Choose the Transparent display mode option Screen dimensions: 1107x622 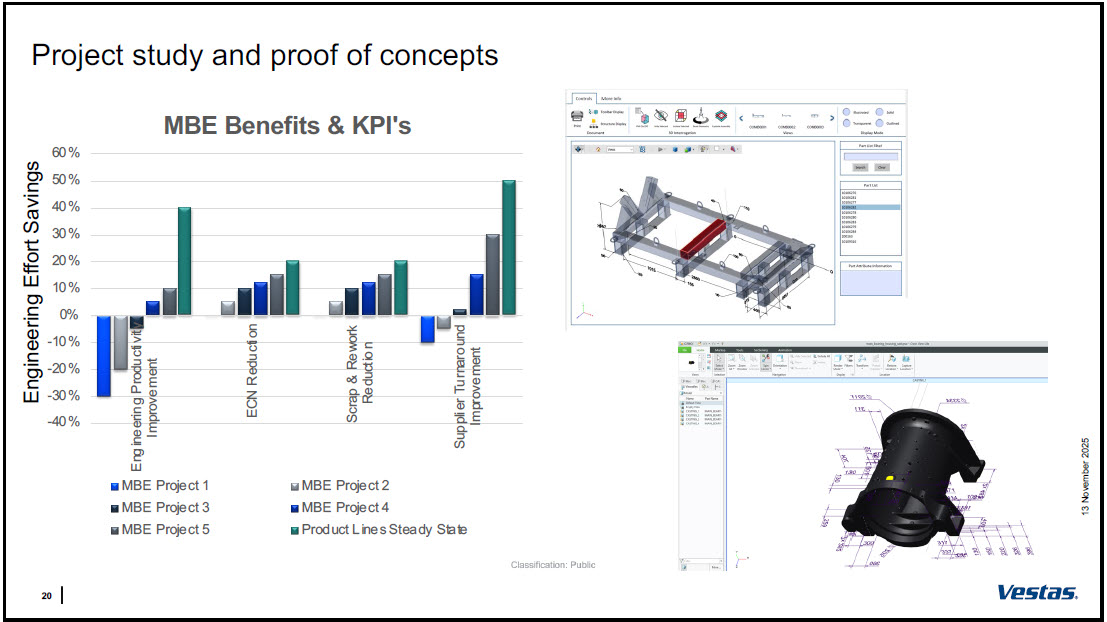click(x=846, y=124)
